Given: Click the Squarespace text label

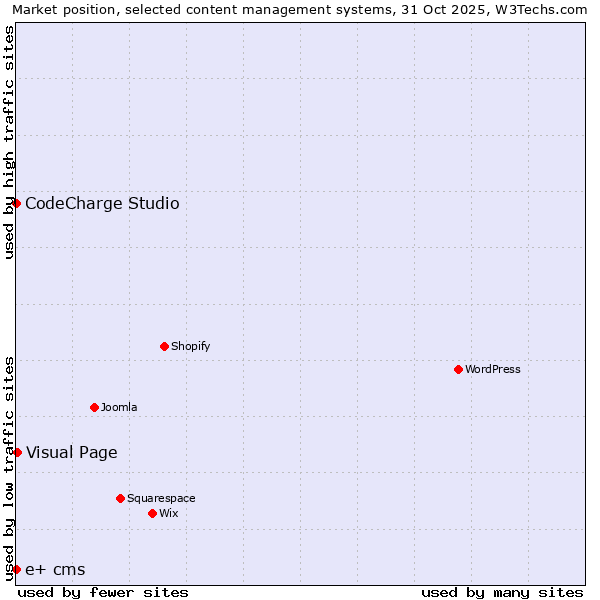Looking at the screenshot, I should 161,498.
